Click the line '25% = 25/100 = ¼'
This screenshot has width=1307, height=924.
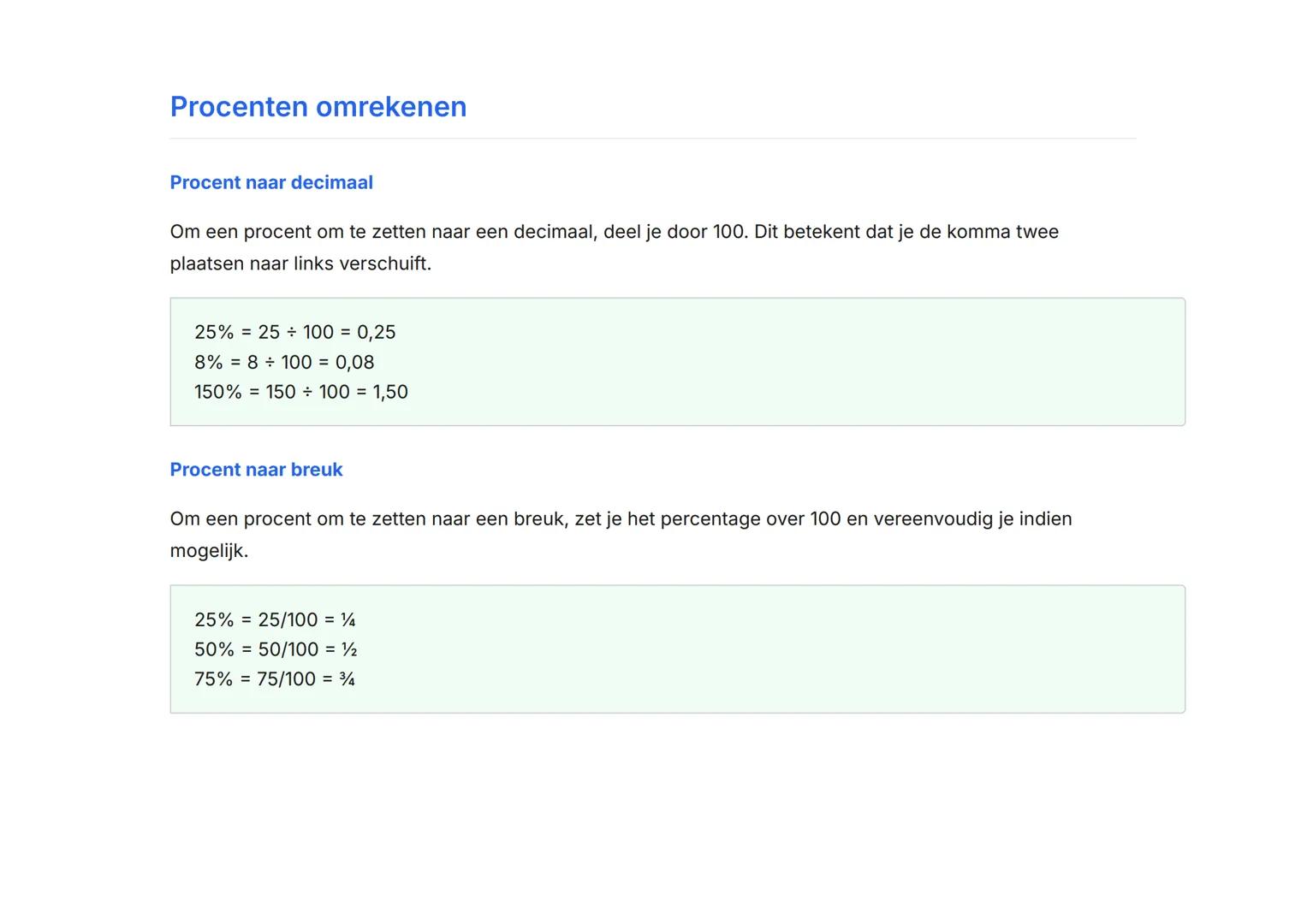(x=275, y=619)
